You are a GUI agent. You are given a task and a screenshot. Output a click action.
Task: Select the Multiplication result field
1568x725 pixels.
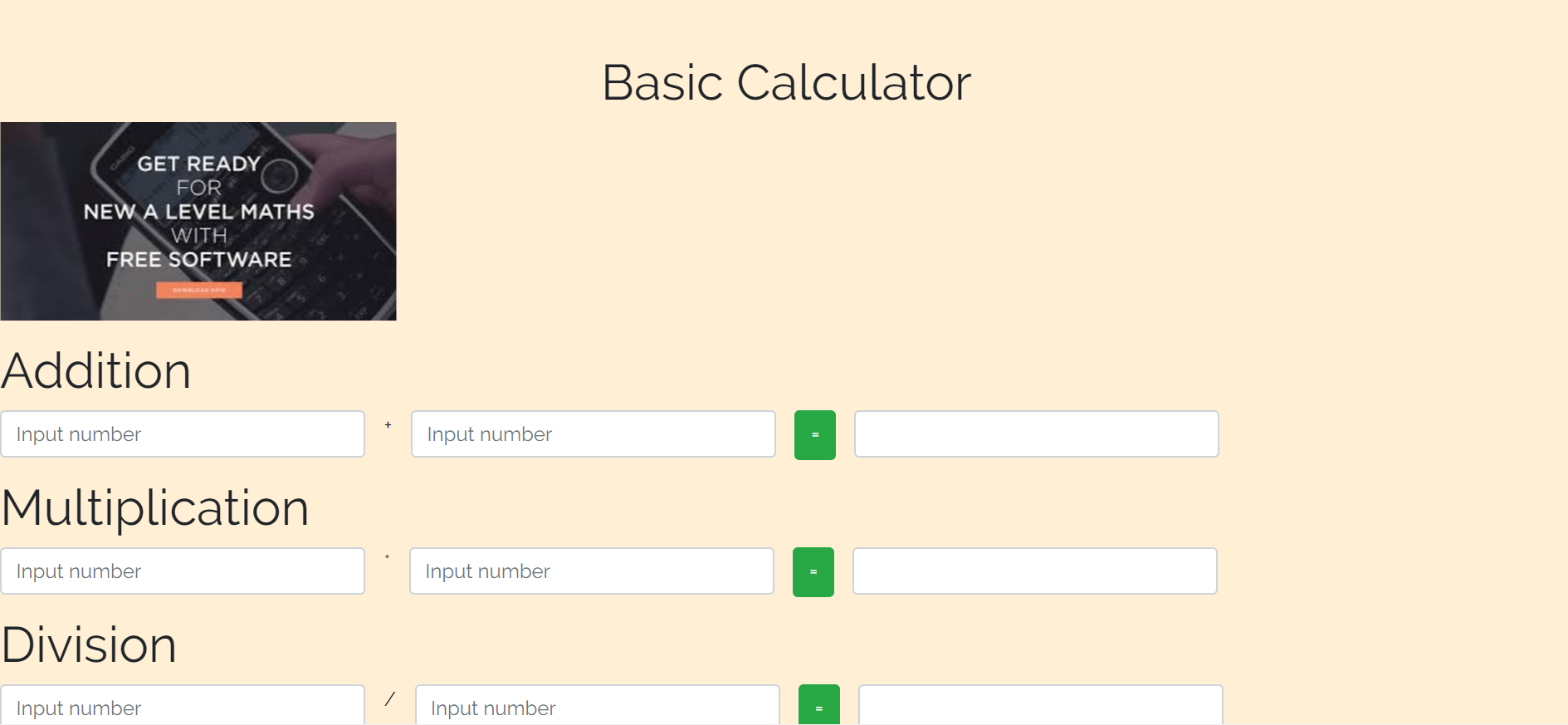[x=1035, y=571]
